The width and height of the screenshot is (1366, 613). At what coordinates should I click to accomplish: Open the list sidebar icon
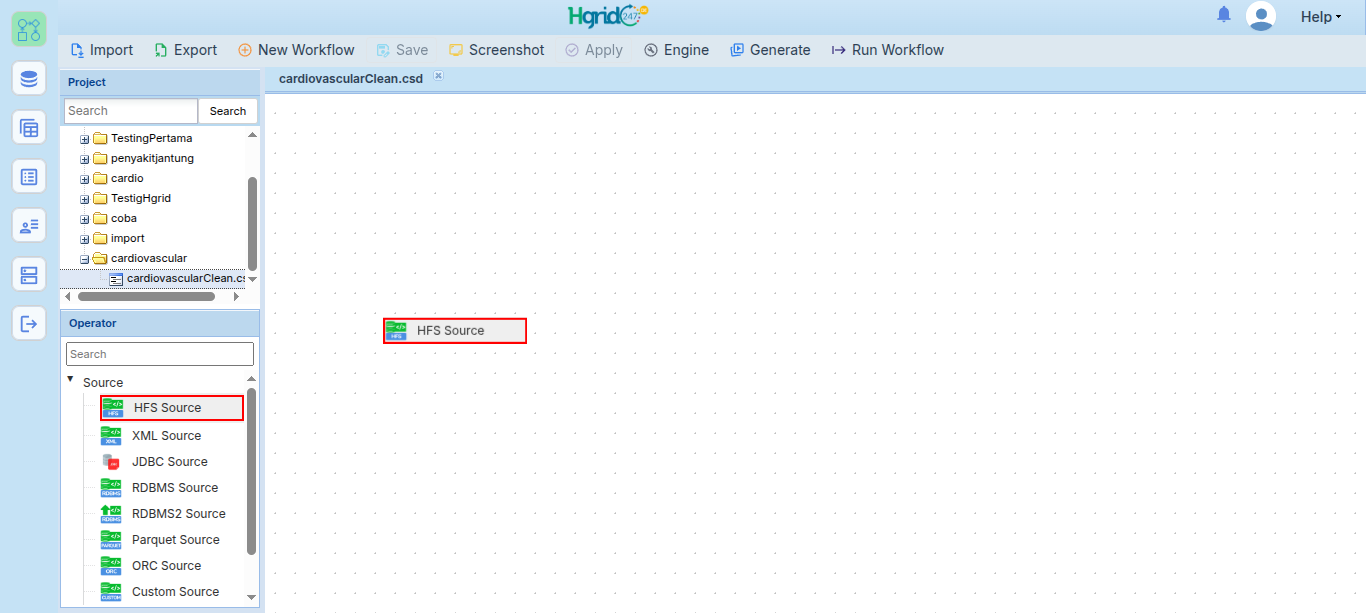[x=29, y=176]
